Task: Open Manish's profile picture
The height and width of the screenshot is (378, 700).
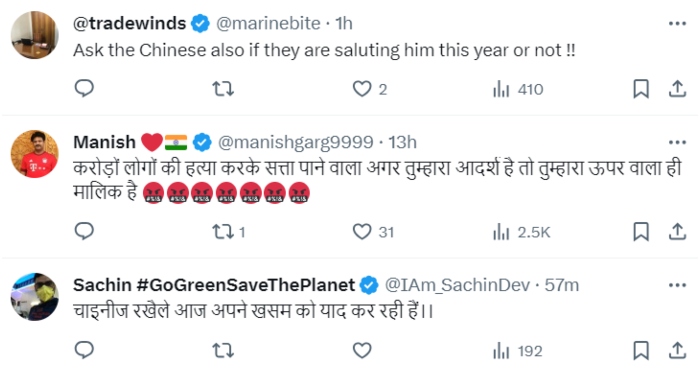Action: (x=34, y=154)
